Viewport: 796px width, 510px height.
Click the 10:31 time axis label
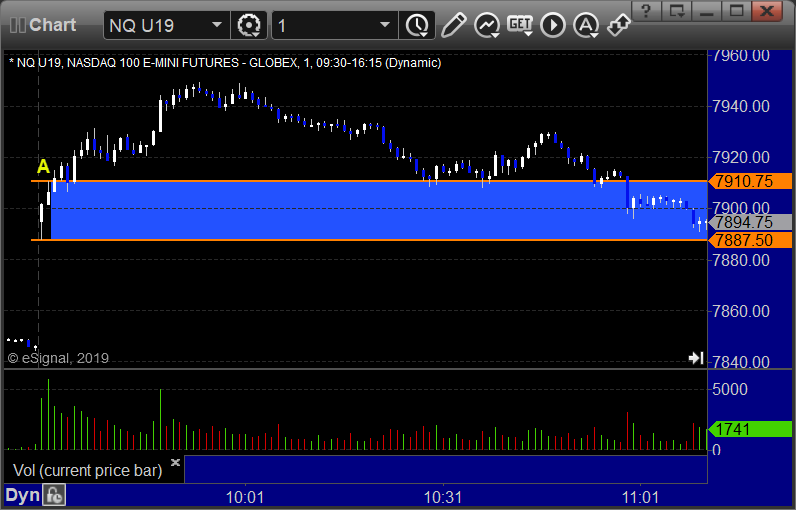(x=443, y=497)
